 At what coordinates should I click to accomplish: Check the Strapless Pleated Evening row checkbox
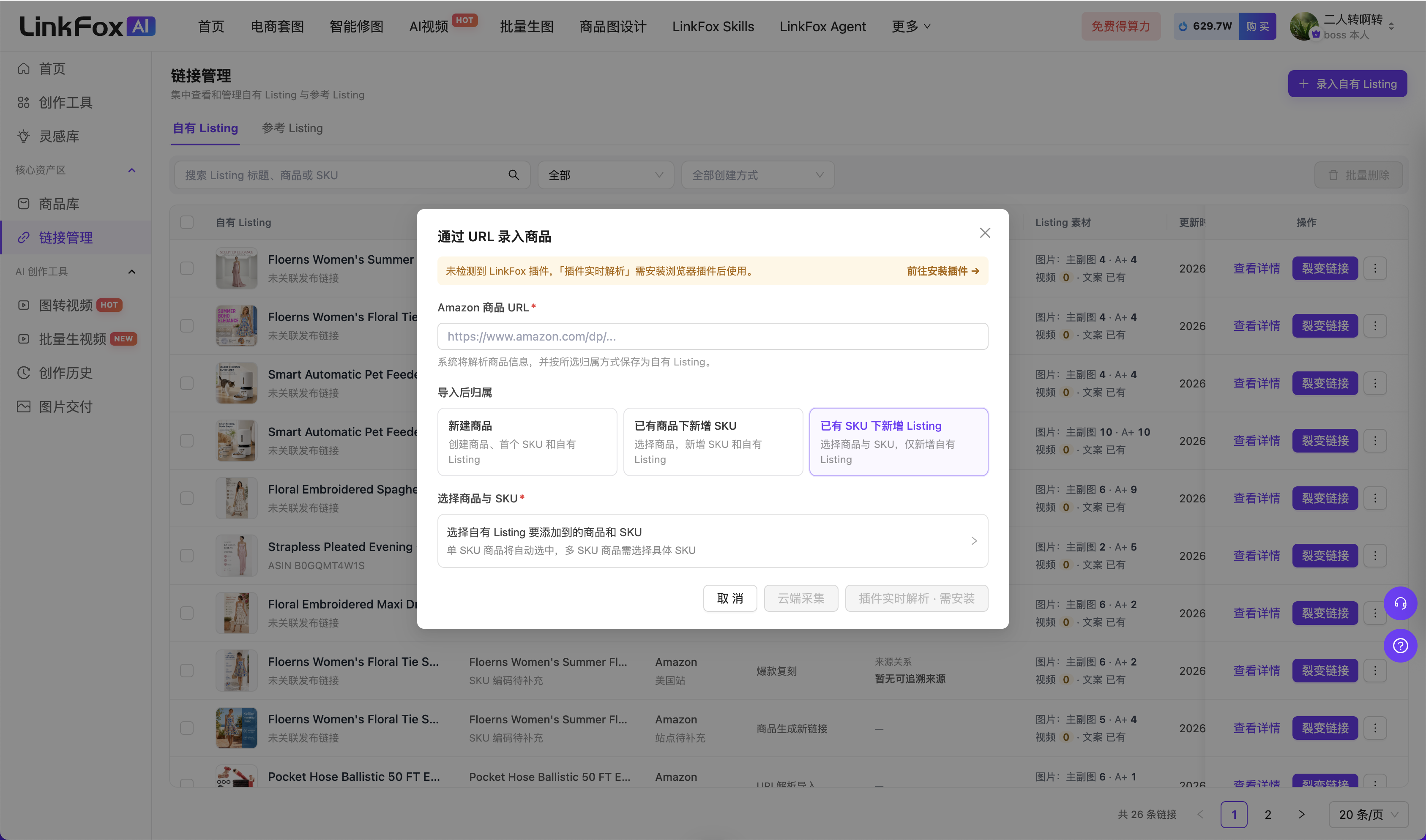pyautogui.click(x=187, y=556)
